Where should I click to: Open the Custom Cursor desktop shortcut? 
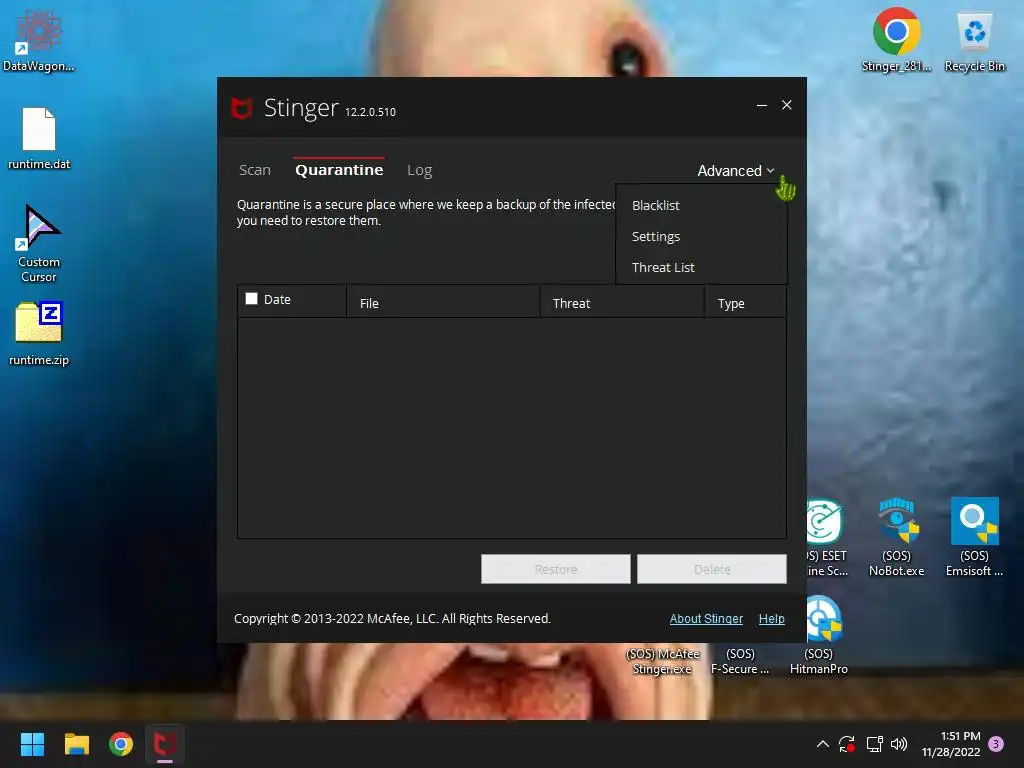tap(39, 243)
